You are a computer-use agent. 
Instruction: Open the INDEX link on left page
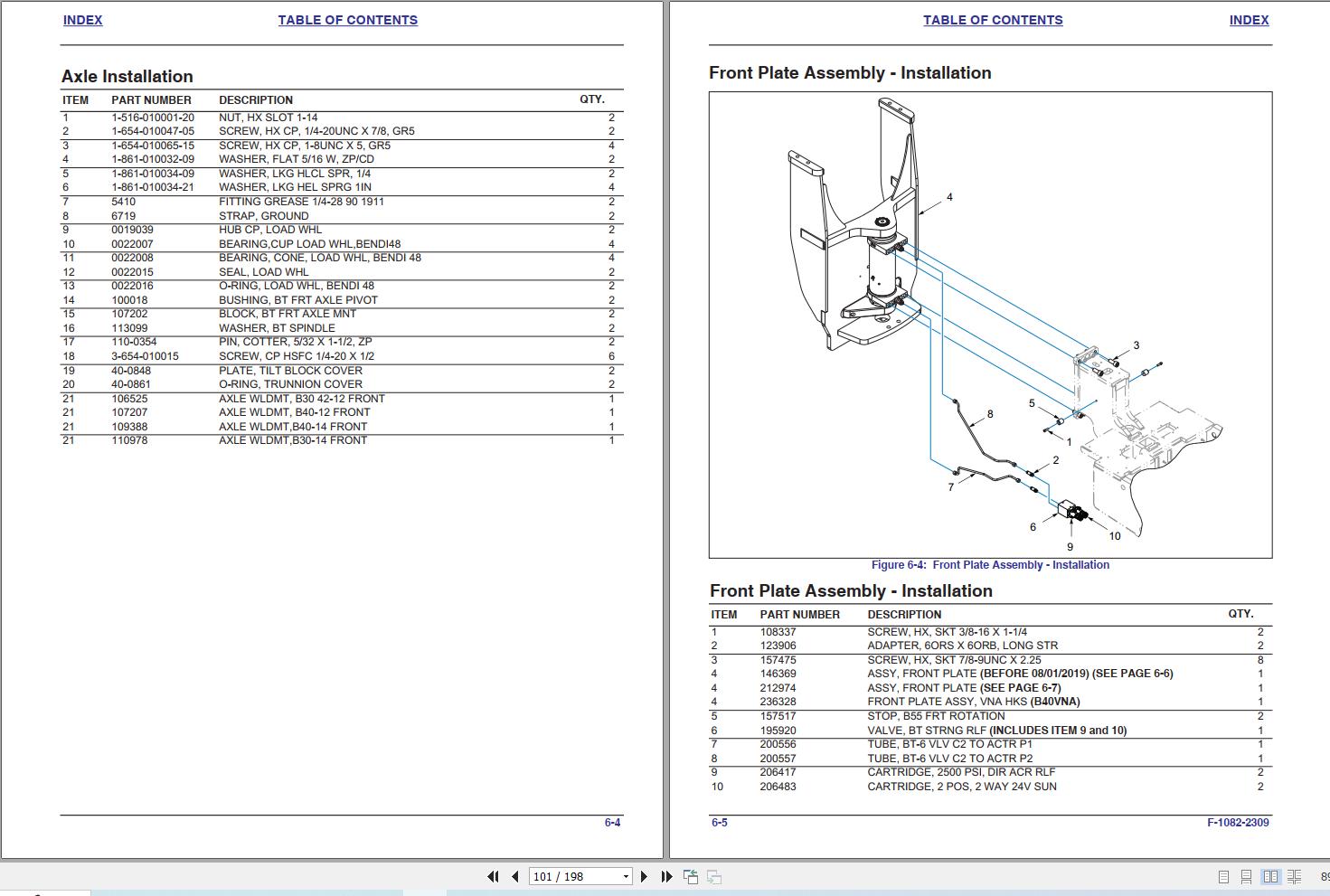coord(82,20)
